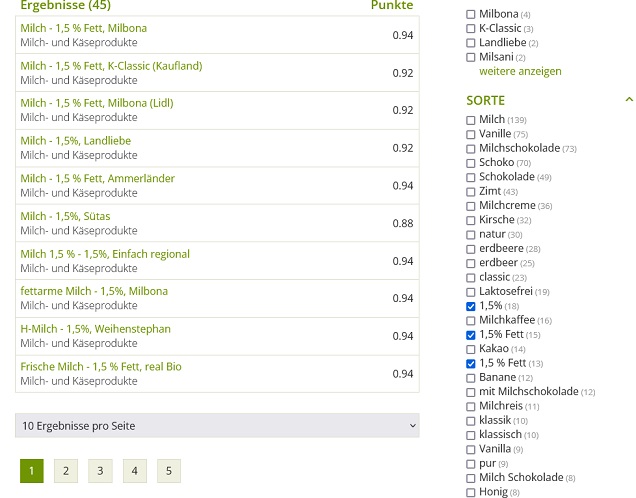636x498 pixels.
Task: Check the Milchkaffee filter checkbox
Action: (471, 321)
